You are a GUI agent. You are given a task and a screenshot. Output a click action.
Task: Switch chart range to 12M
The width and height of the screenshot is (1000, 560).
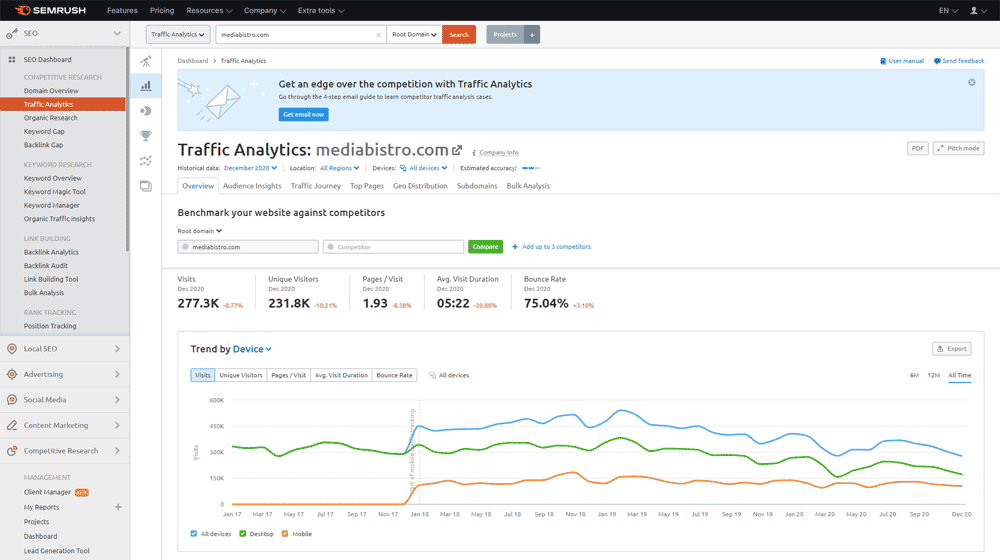pos(934,375)
